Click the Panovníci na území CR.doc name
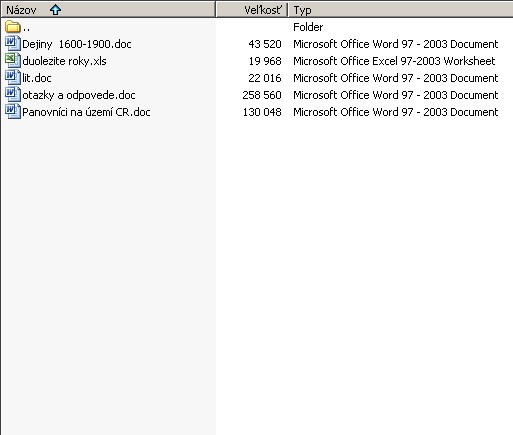This screenshot has height=435, width=513. click(86, 112)
